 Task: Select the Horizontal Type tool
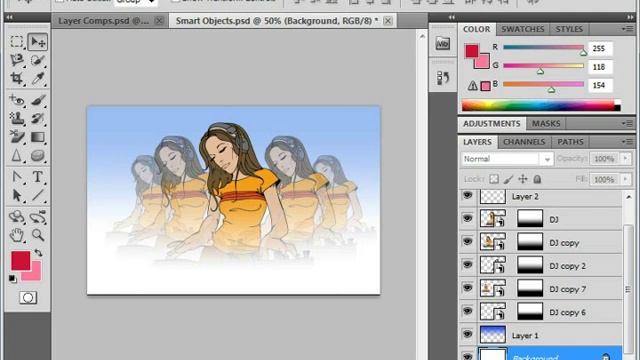(38, 177)
